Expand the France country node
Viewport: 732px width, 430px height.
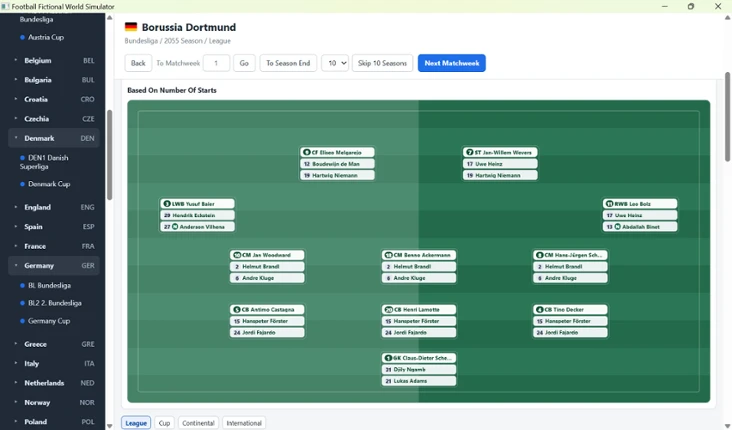pos(15,246)
